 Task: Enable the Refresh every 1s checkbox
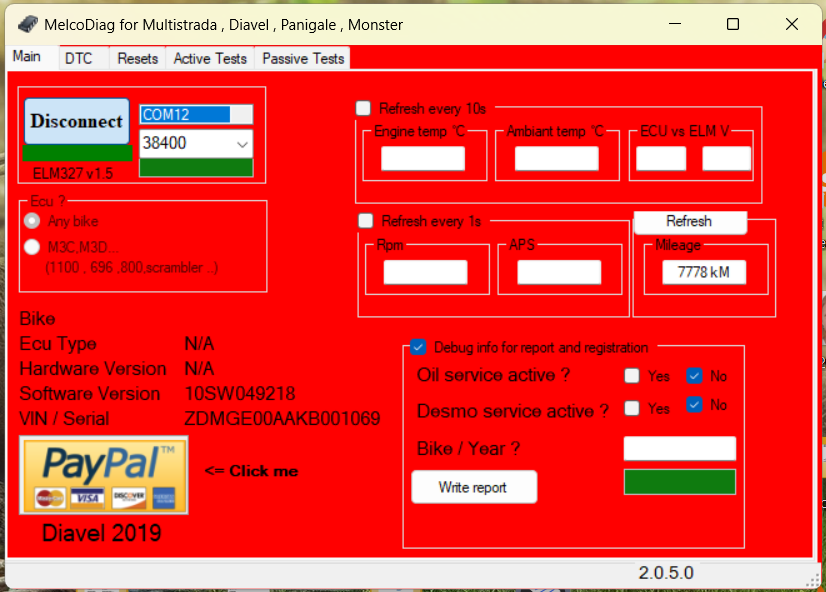pos(366,220)
